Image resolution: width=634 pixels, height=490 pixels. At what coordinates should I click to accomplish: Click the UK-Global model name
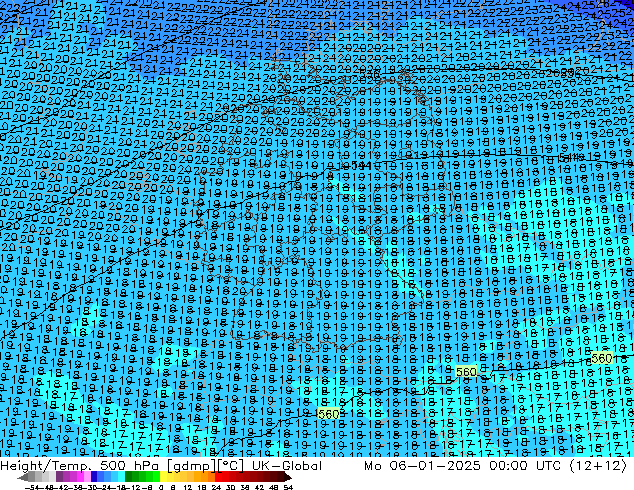pos(287,466)
